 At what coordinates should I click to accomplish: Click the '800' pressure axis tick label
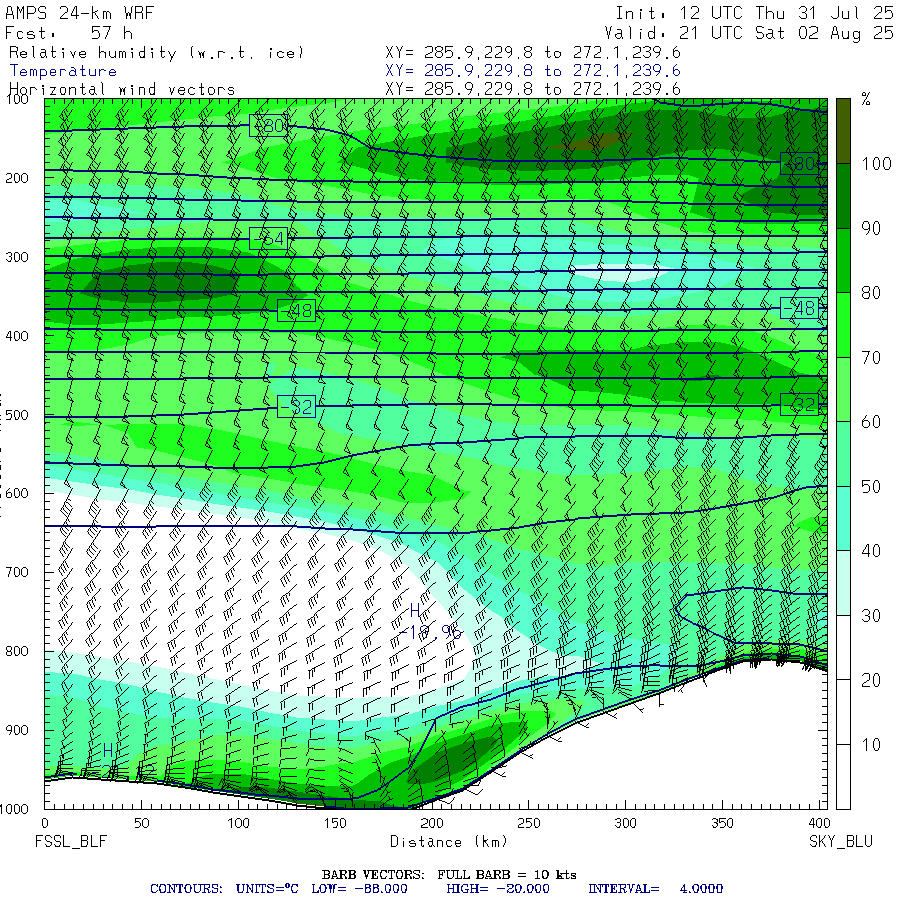pyautogui.click(x=17, y=651)
